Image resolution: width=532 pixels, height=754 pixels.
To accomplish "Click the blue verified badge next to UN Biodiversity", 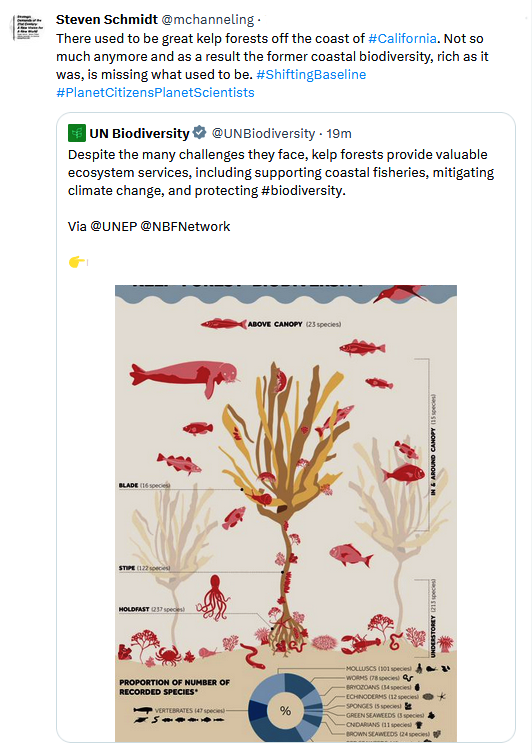I will tap(200, 132).
